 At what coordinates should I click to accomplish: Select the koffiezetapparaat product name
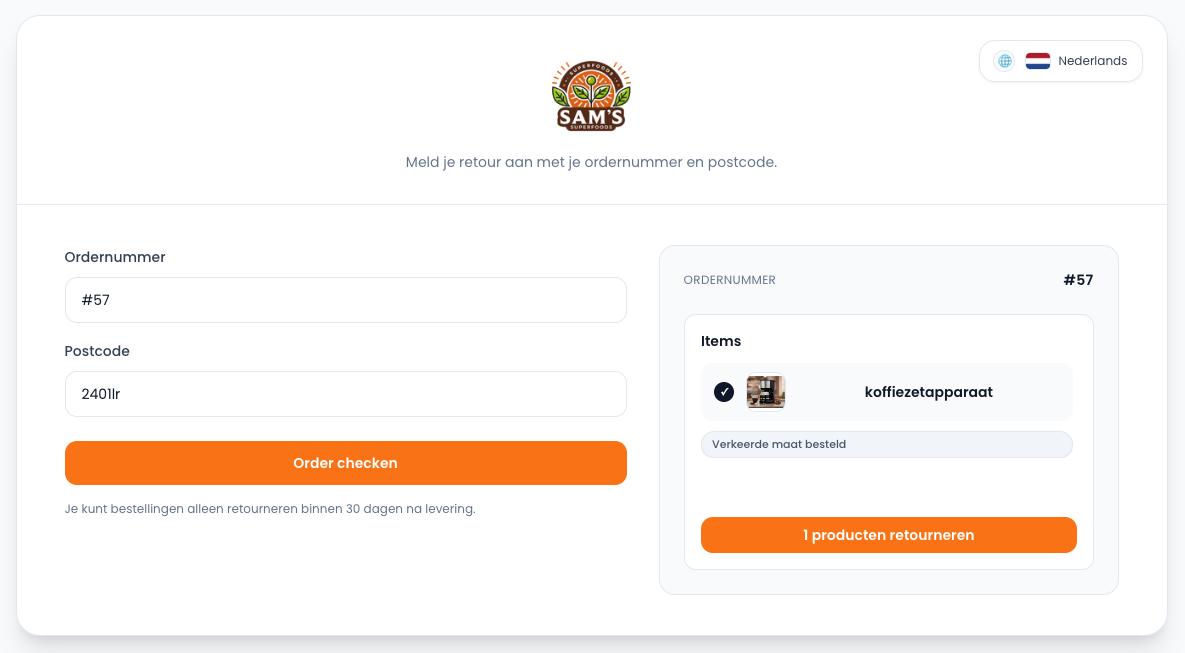coord(928,392)
